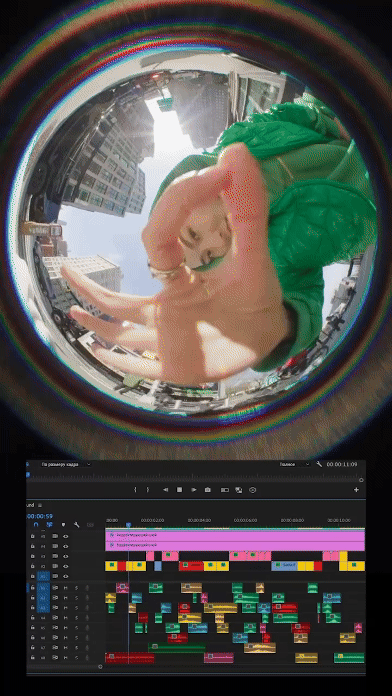Solo the A5 audio track
The width and height of the screenshot is (392, 696).
click(x=76, y=628)
